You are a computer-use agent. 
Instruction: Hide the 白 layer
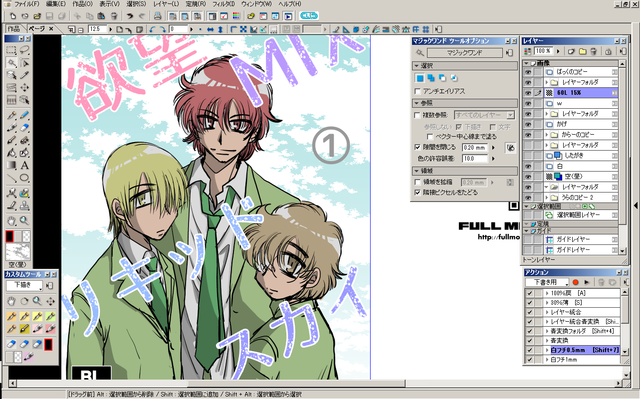(528, 166)
